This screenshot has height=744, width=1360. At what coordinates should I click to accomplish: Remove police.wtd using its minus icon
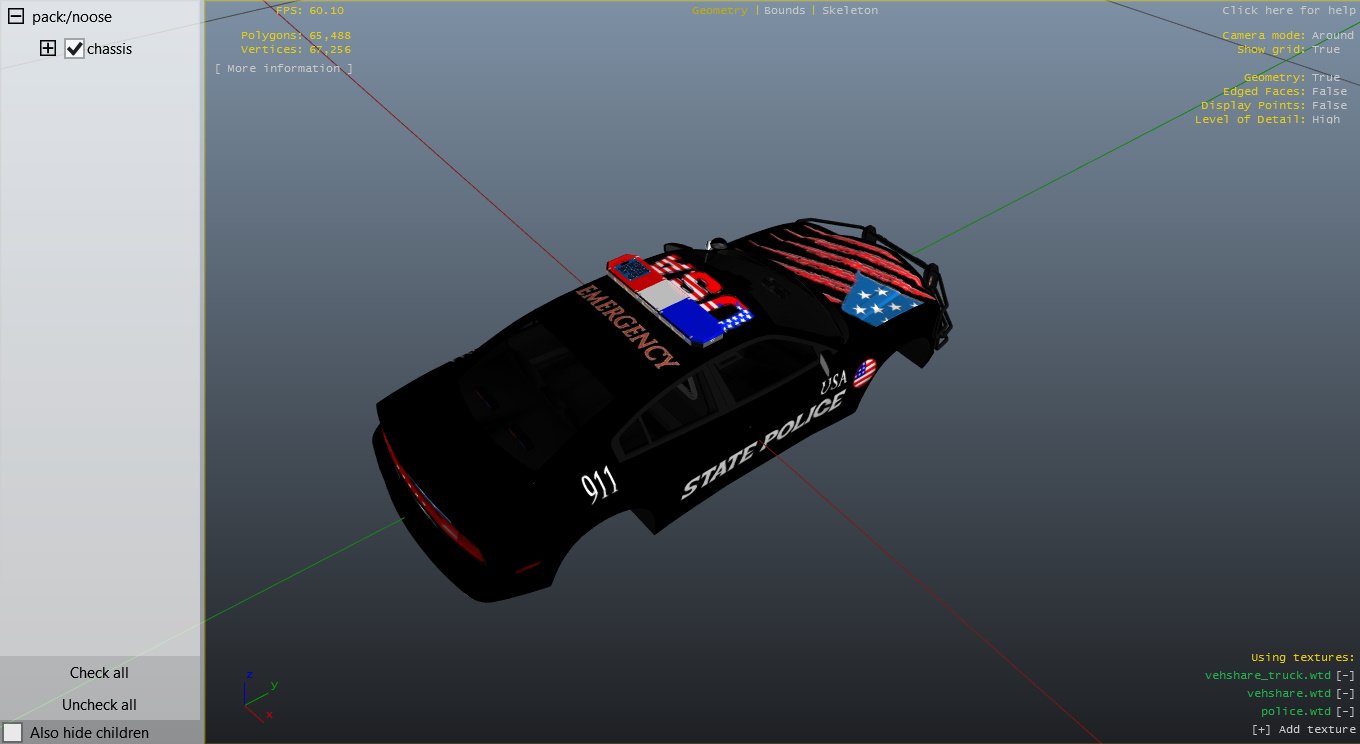click(x=1346, y=711)
